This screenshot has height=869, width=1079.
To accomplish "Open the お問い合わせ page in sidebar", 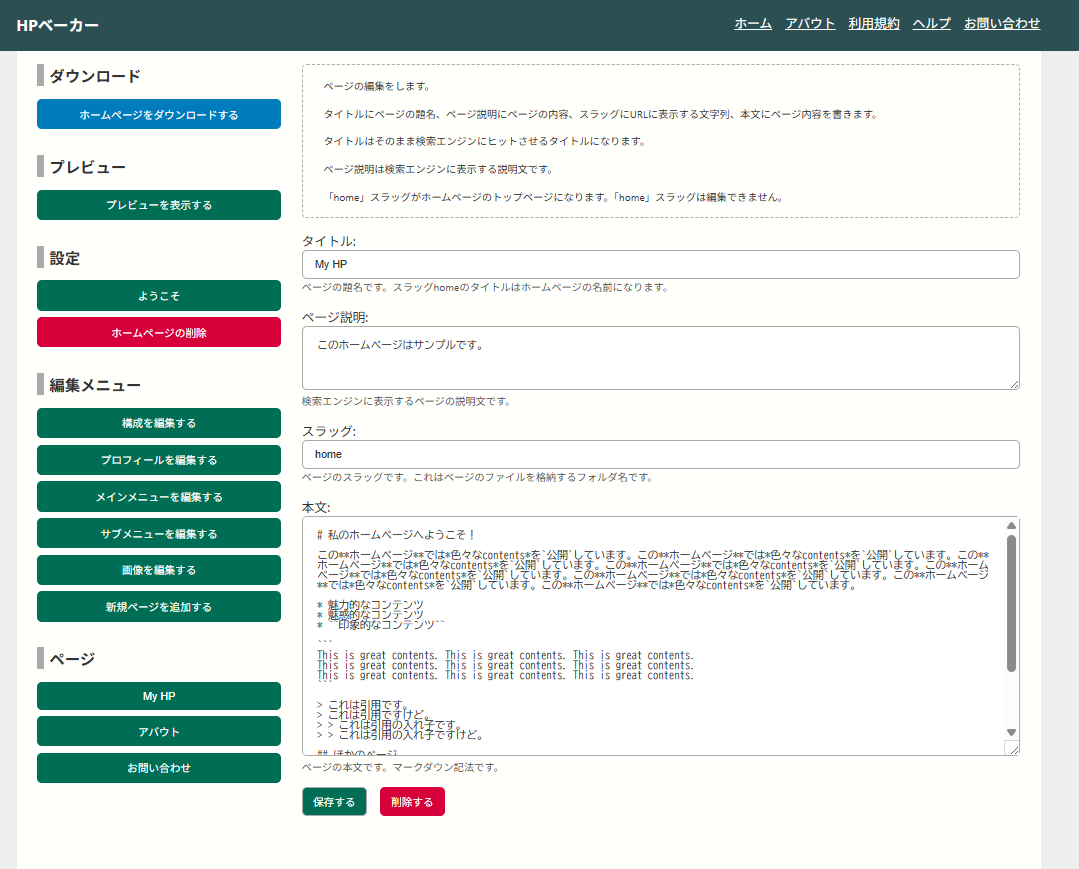I will coord(159,768).
